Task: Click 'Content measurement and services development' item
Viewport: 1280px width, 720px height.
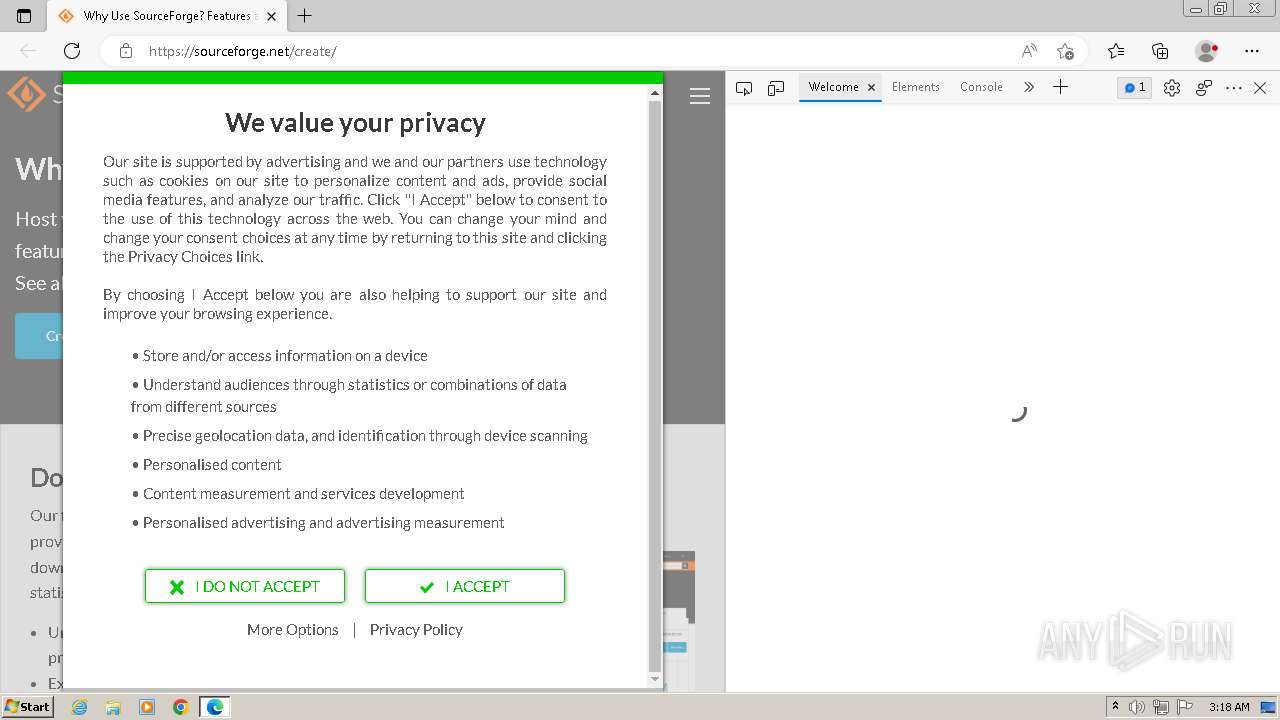Action: (x=303, y=493)
